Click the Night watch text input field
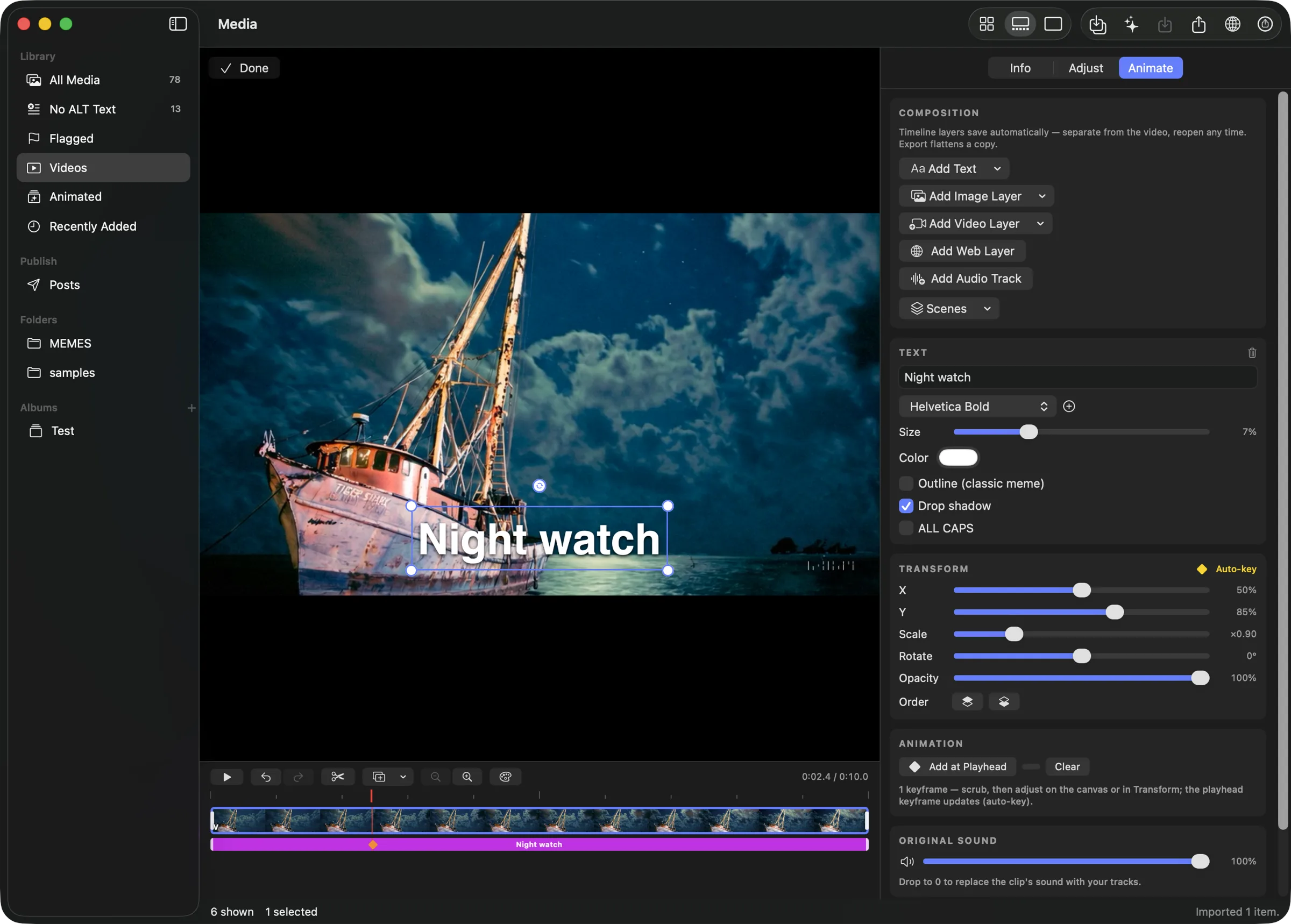1291x924 pixels. click(1077, 377)
